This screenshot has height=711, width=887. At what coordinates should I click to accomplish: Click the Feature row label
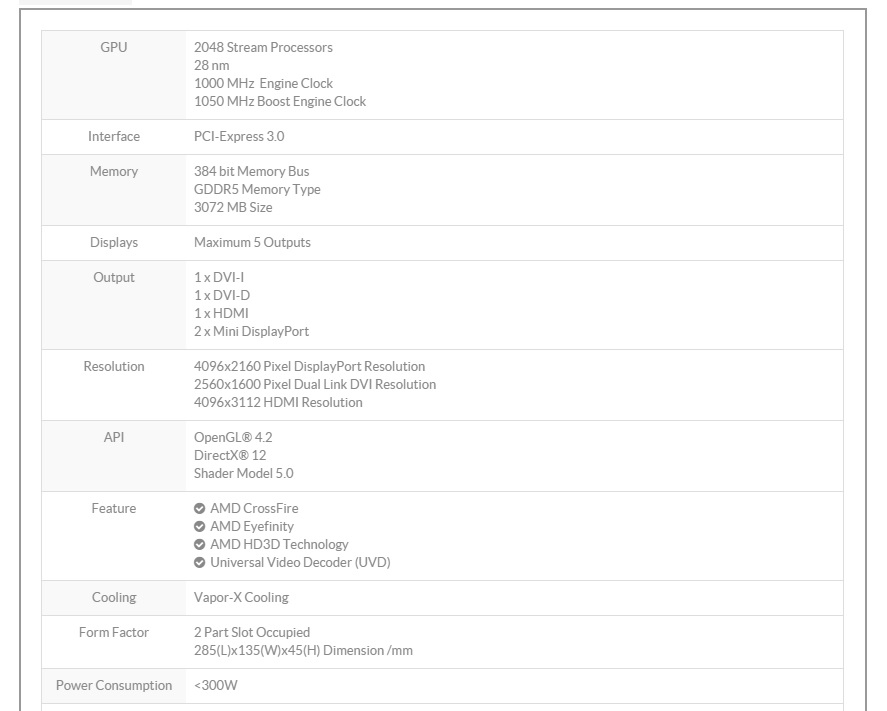(x=114, y=509)
